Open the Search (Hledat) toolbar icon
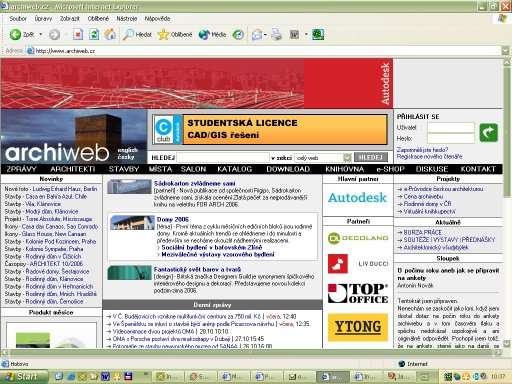This screenshot has height=384, width=512. tap(128, 34)
